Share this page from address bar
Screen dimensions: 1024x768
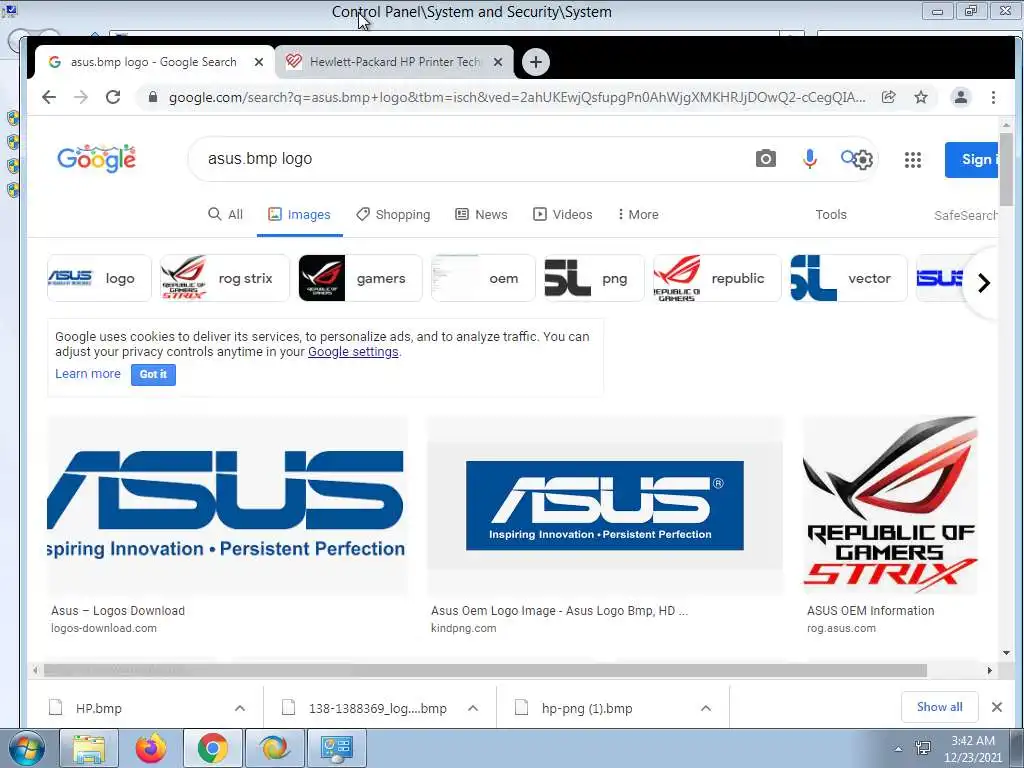(x=888, y=97)
